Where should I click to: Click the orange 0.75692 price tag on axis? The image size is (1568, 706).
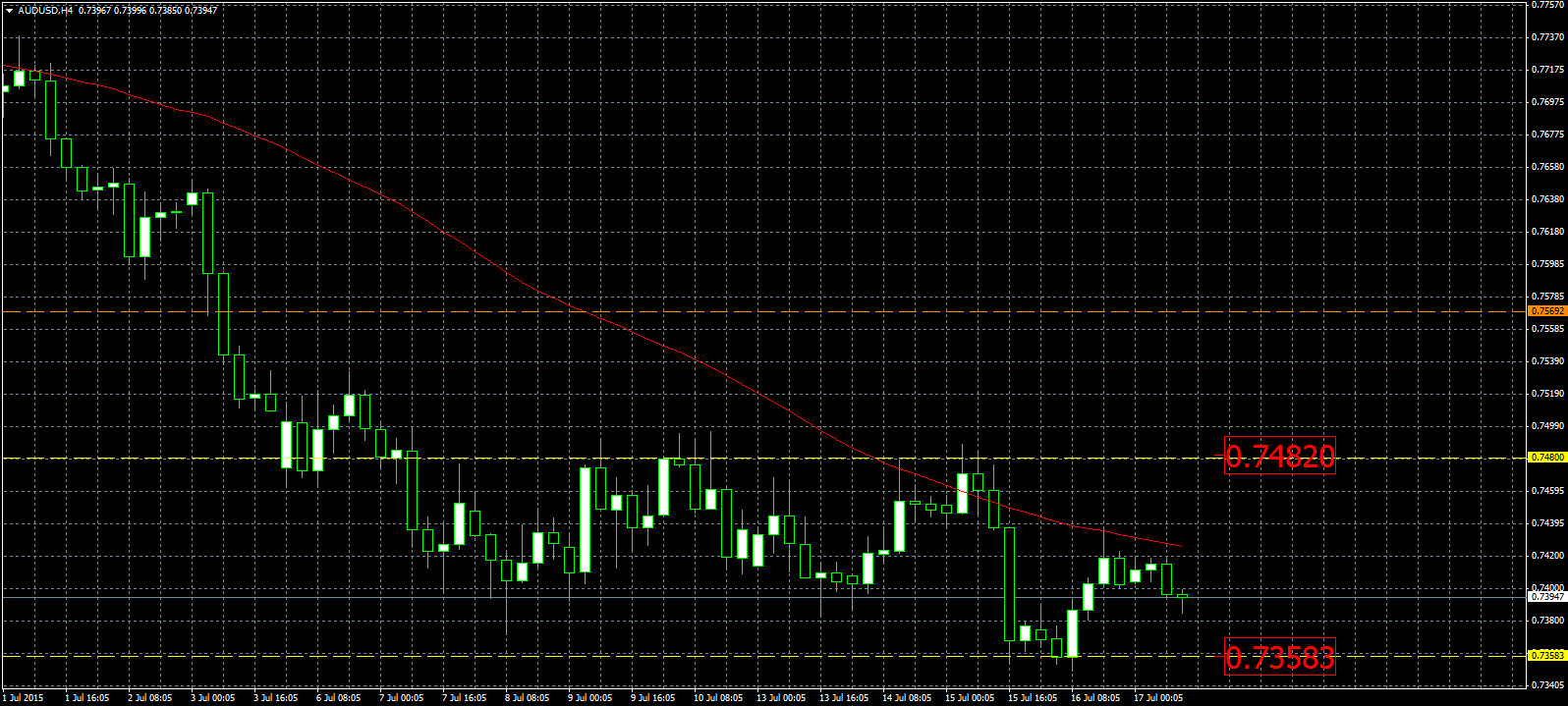pyautogui.click(x=1547, y=311)
